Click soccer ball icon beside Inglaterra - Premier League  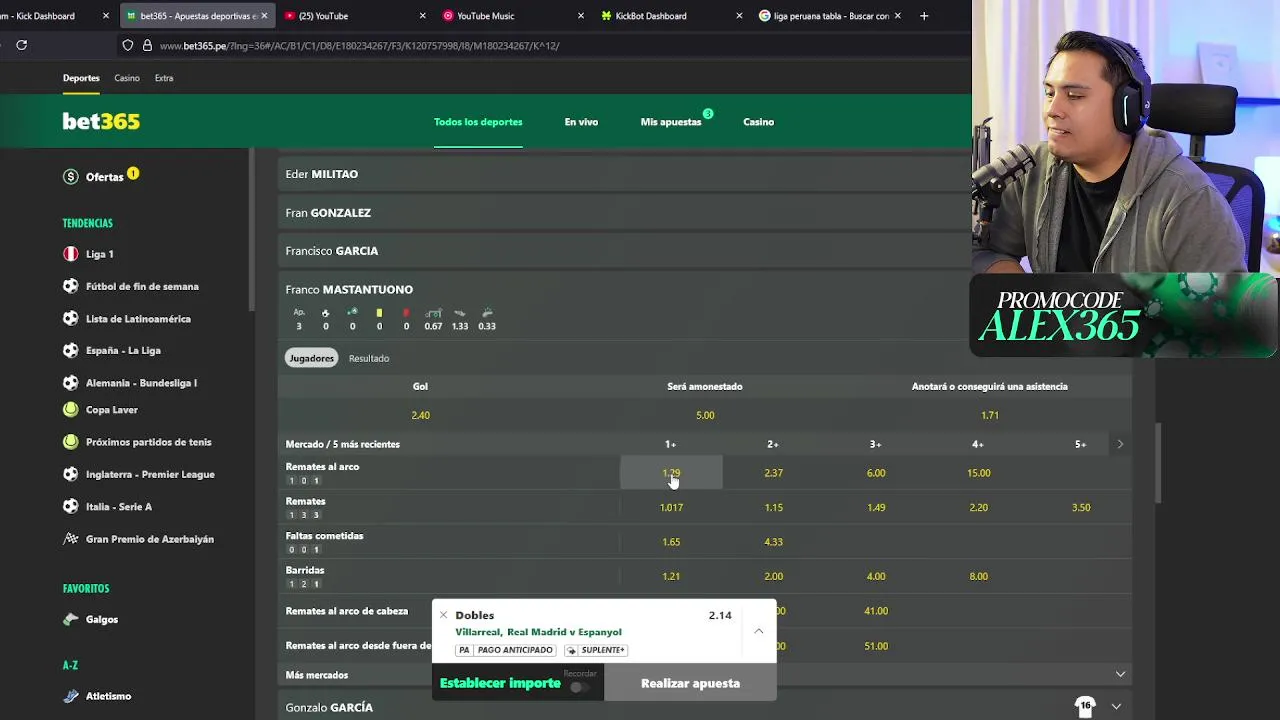click(x=70, y=474)
